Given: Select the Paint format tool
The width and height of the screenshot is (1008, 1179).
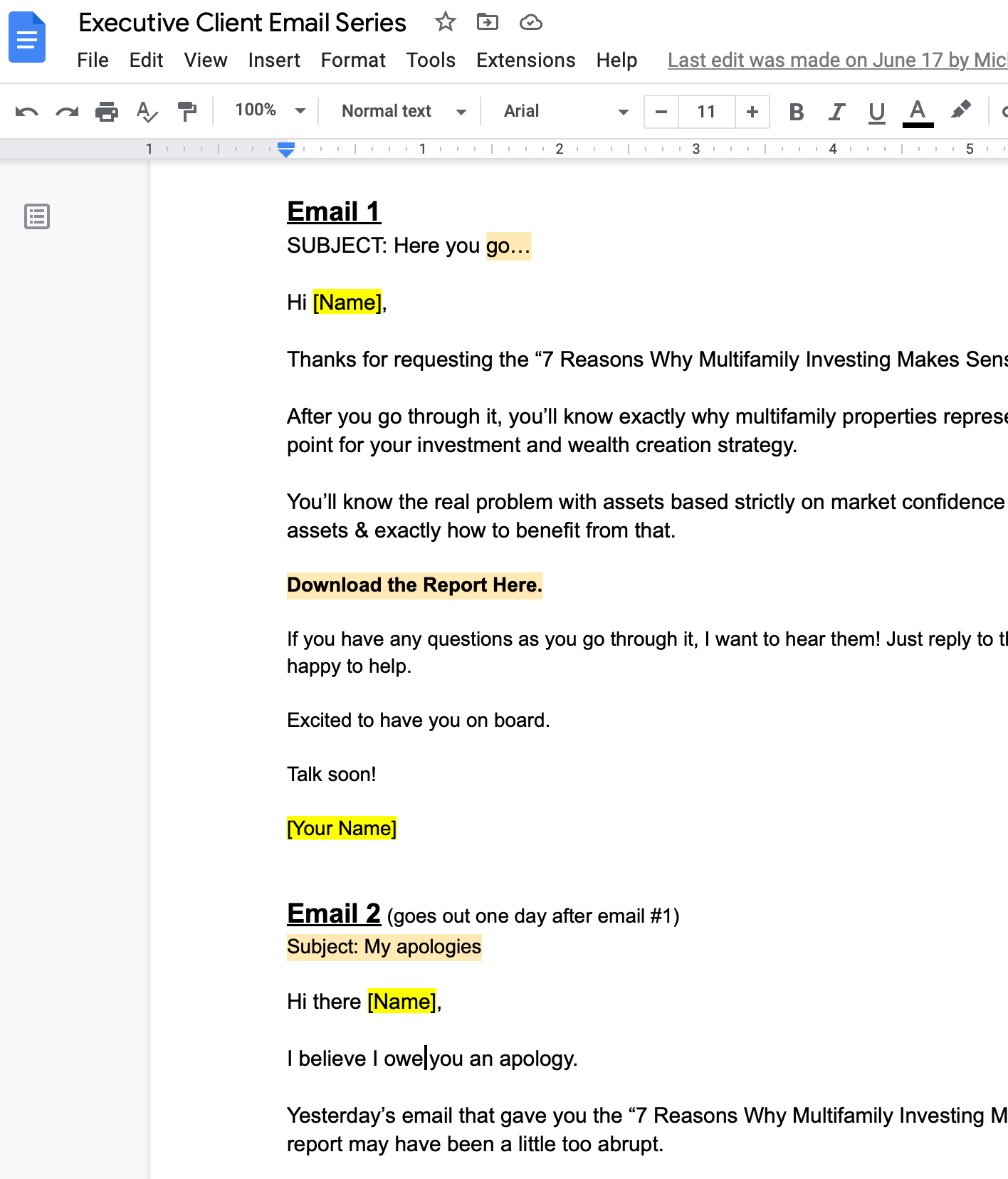Looking at the screenshot, I should click(x=187, y=112).
